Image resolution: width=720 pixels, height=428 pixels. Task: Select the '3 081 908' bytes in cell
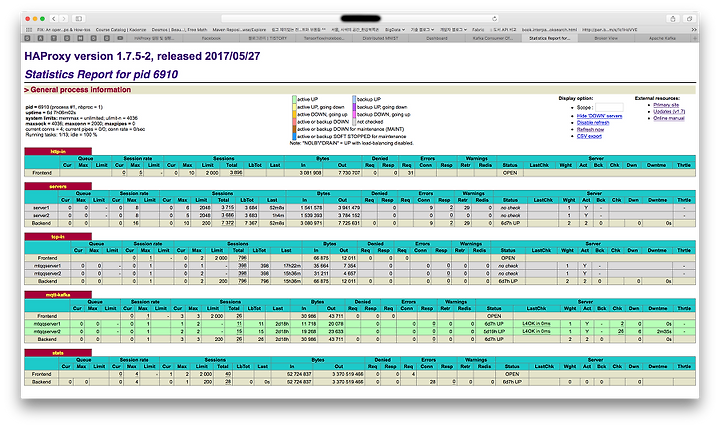304,173
